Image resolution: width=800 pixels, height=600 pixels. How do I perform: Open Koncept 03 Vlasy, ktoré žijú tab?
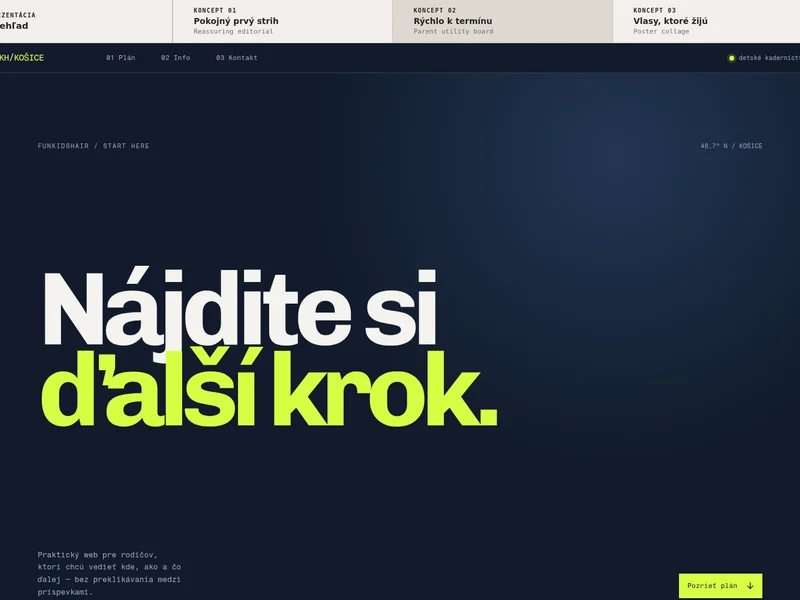coord(707,21)
